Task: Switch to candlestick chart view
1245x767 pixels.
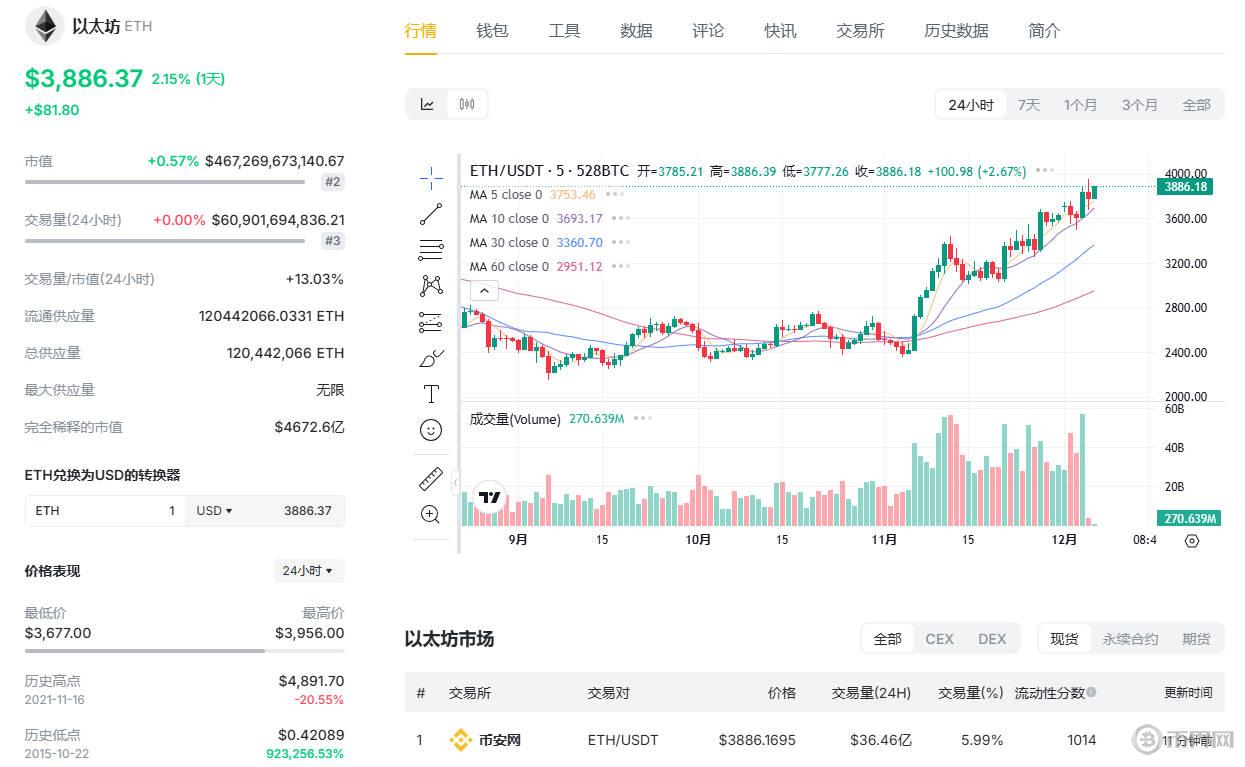Action: point(467,105)
